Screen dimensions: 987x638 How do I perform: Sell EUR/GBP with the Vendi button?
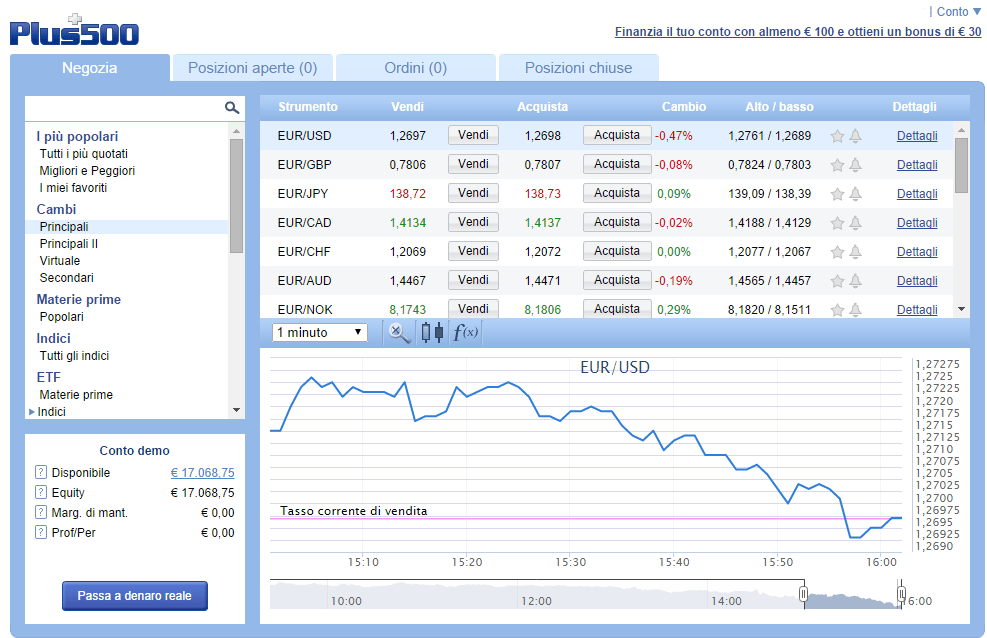pyautogui.click(x=473, y=164)
